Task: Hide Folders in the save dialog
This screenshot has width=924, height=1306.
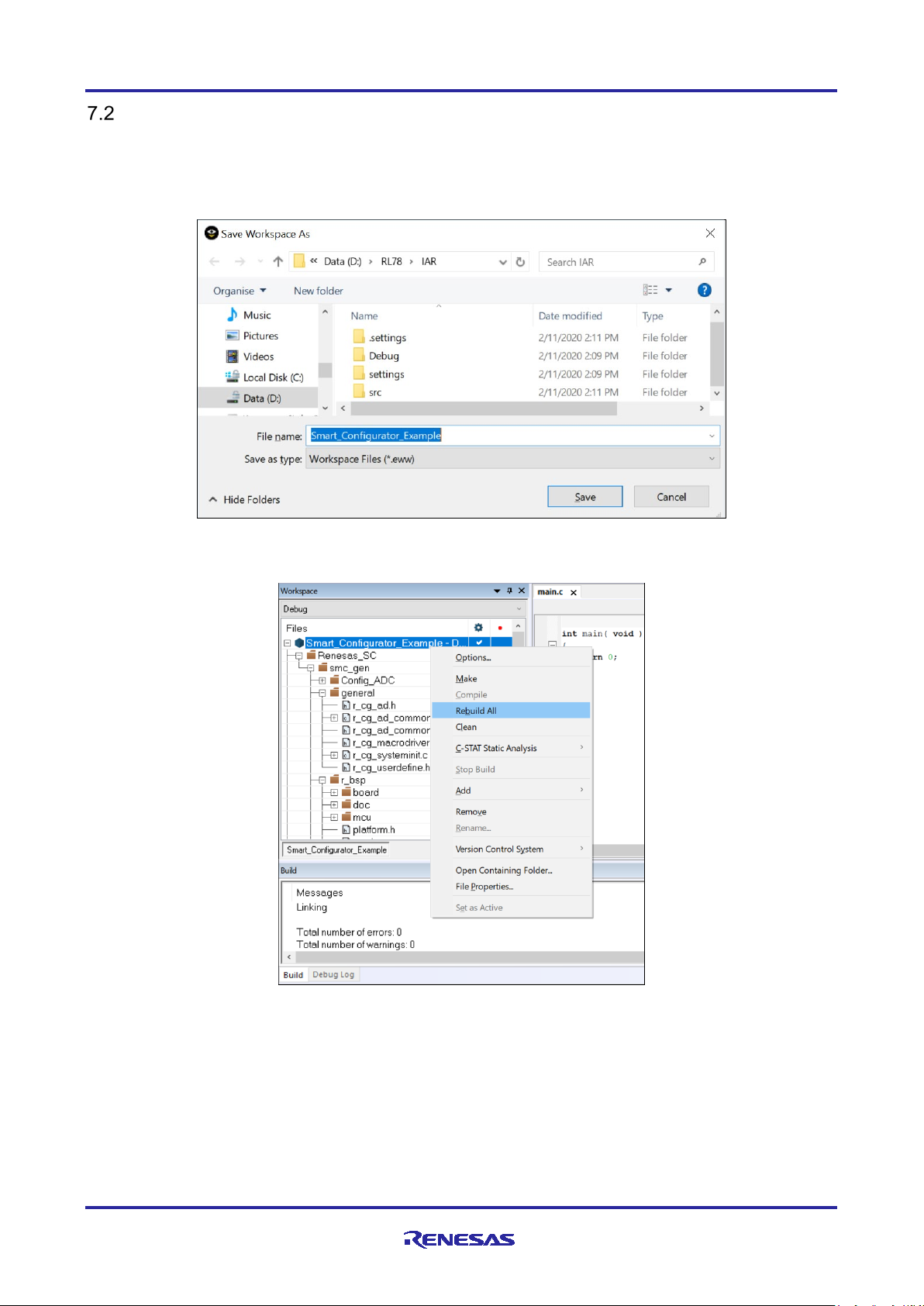Action: 244,500
